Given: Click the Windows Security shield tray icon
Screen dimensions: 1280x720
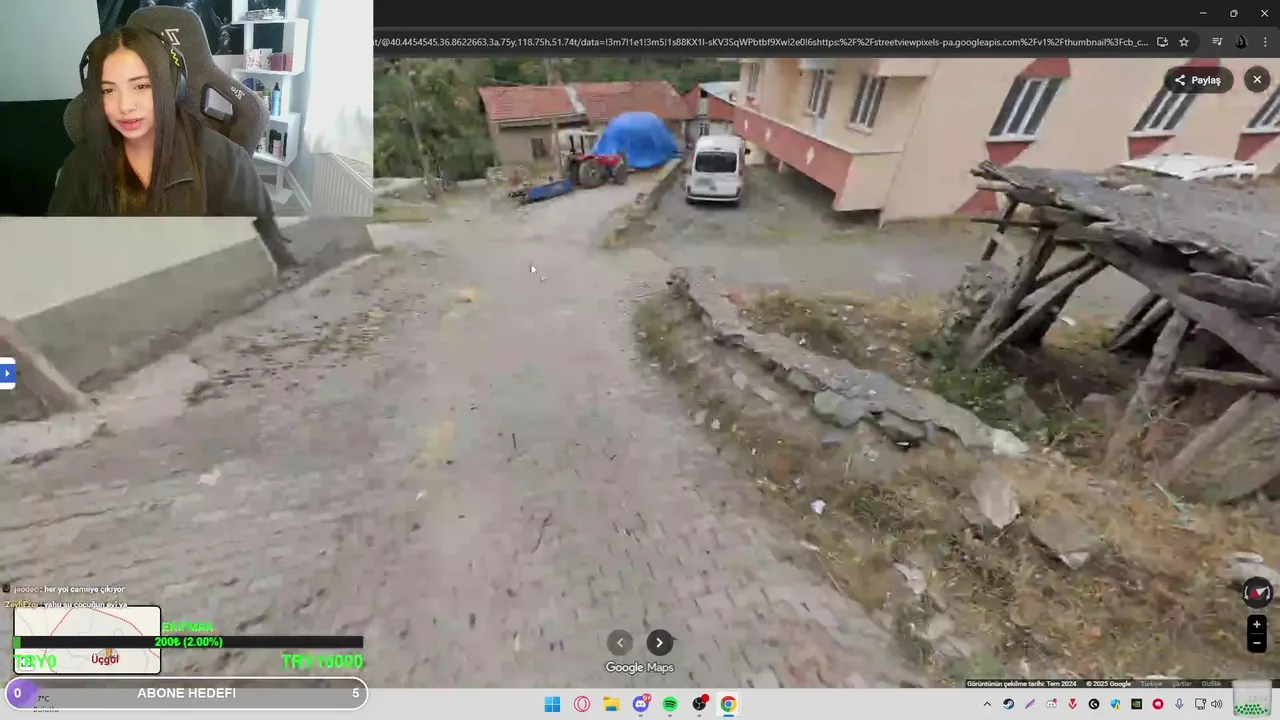Looking at the screenshot, I should point(1115,704).
